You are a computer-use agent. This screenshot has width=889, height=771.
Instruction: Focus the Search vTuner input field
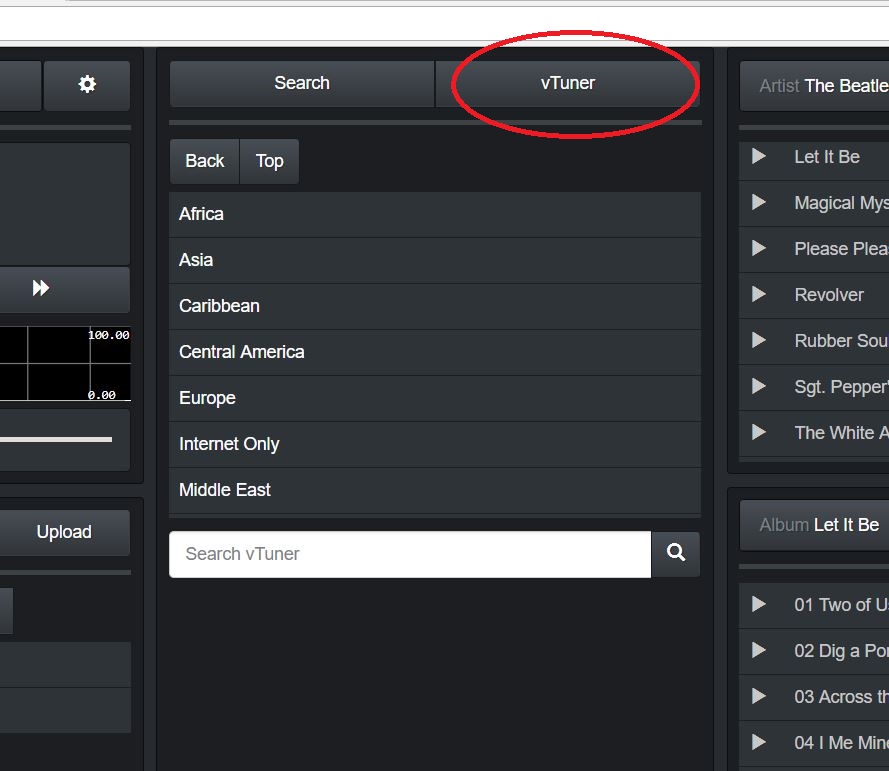click(x=410, y=554)
